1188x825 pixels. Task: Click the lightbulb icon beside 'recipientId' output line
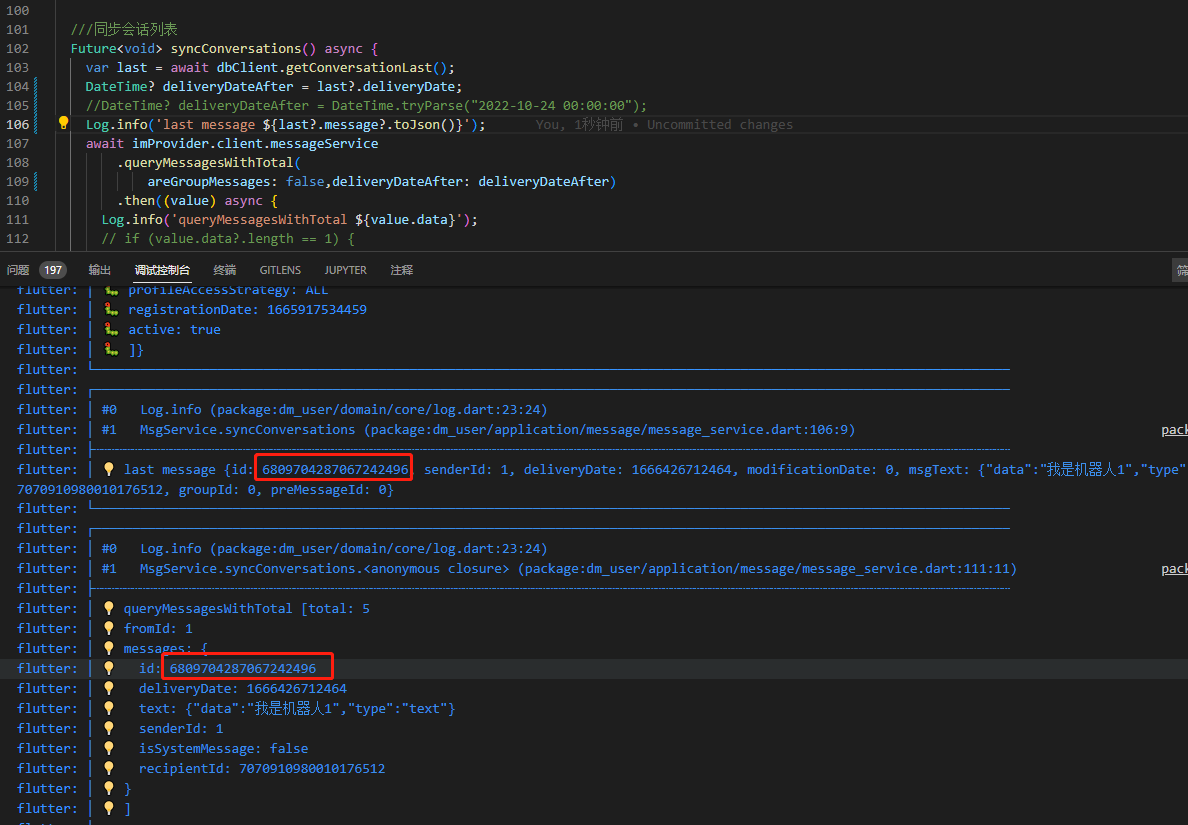pos(110,767)
